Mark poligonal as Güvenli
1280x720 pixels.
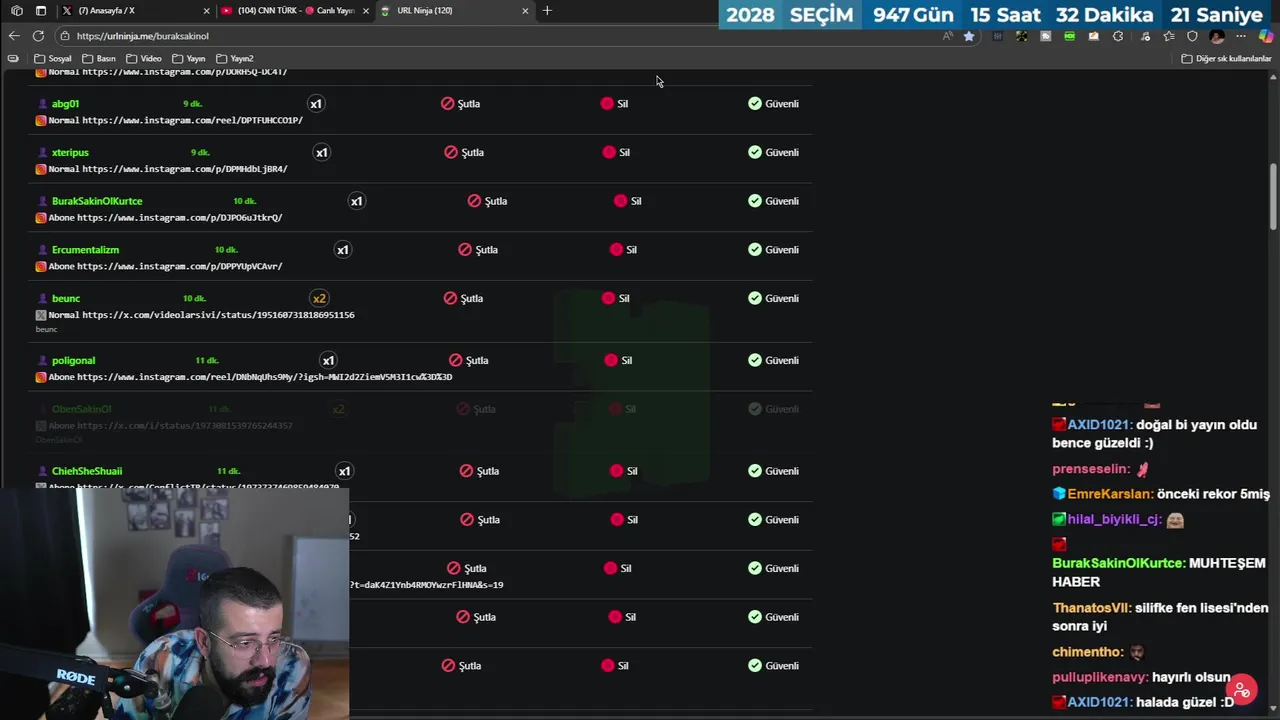click(773, 360)
